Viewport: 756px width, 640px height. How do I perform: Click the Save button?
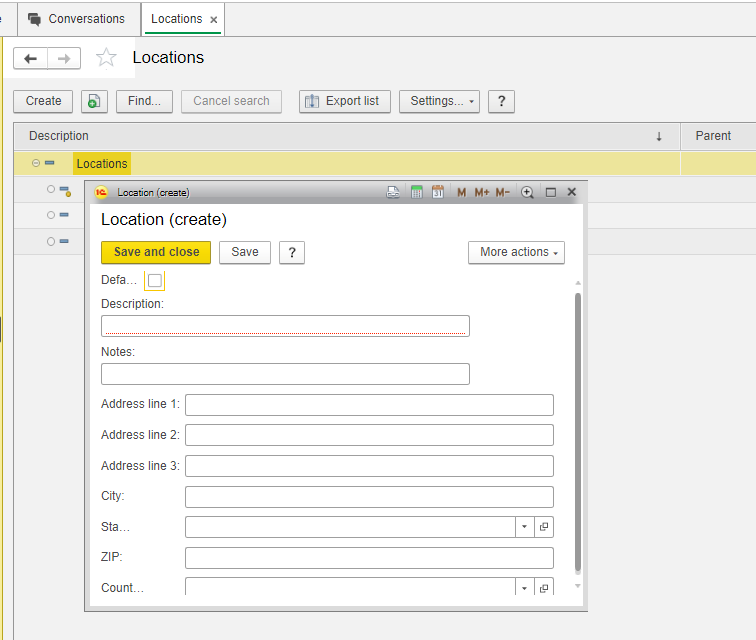[x=245, y=252]
